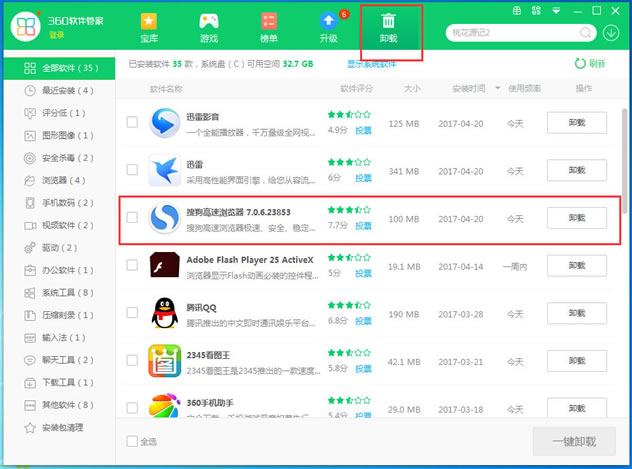The image size is (632, 469).
Task: Select 安全杀毒 (2) category
Action: [59, 158]
